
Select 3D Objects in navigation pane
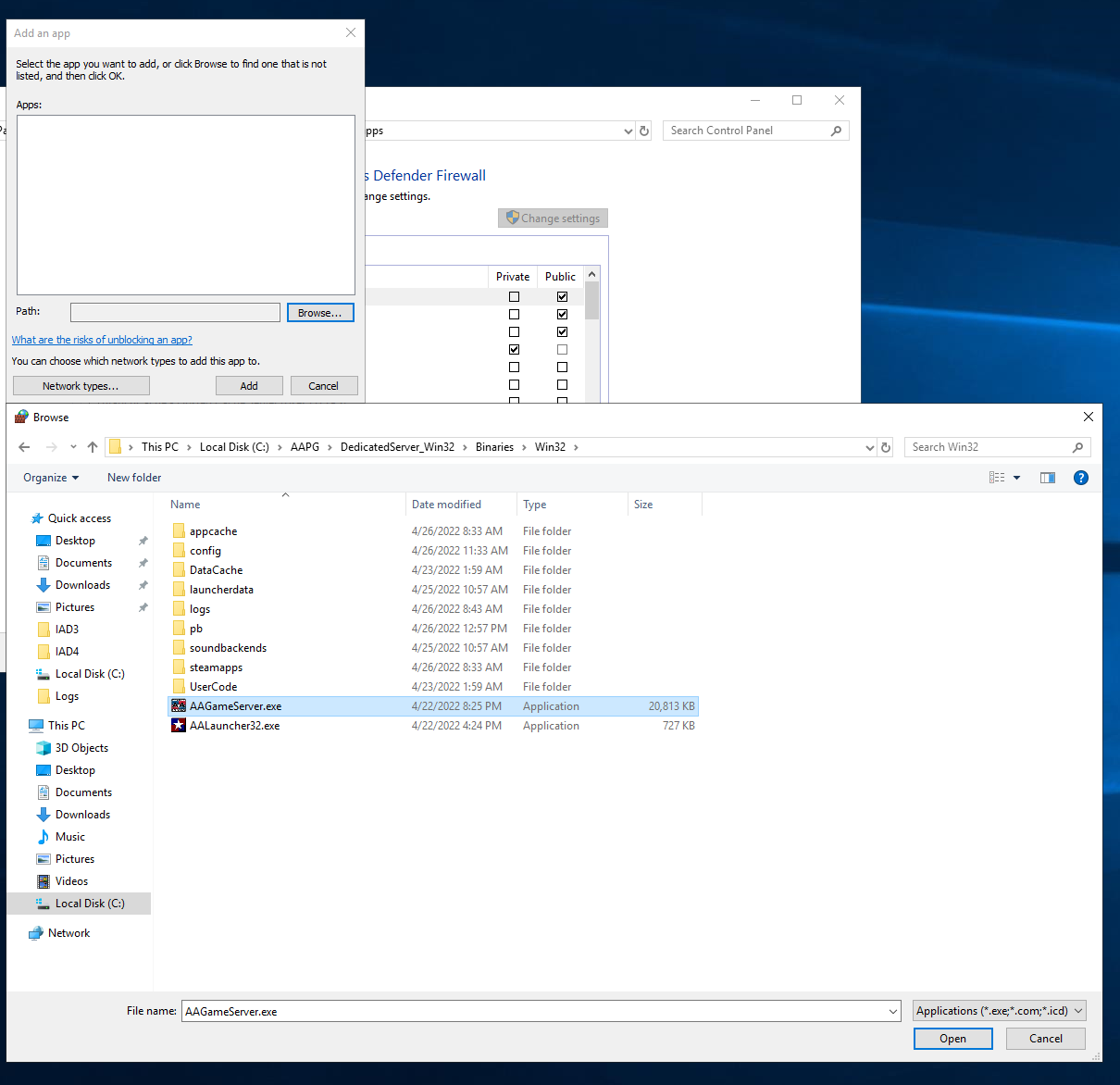tap(81, 748)
